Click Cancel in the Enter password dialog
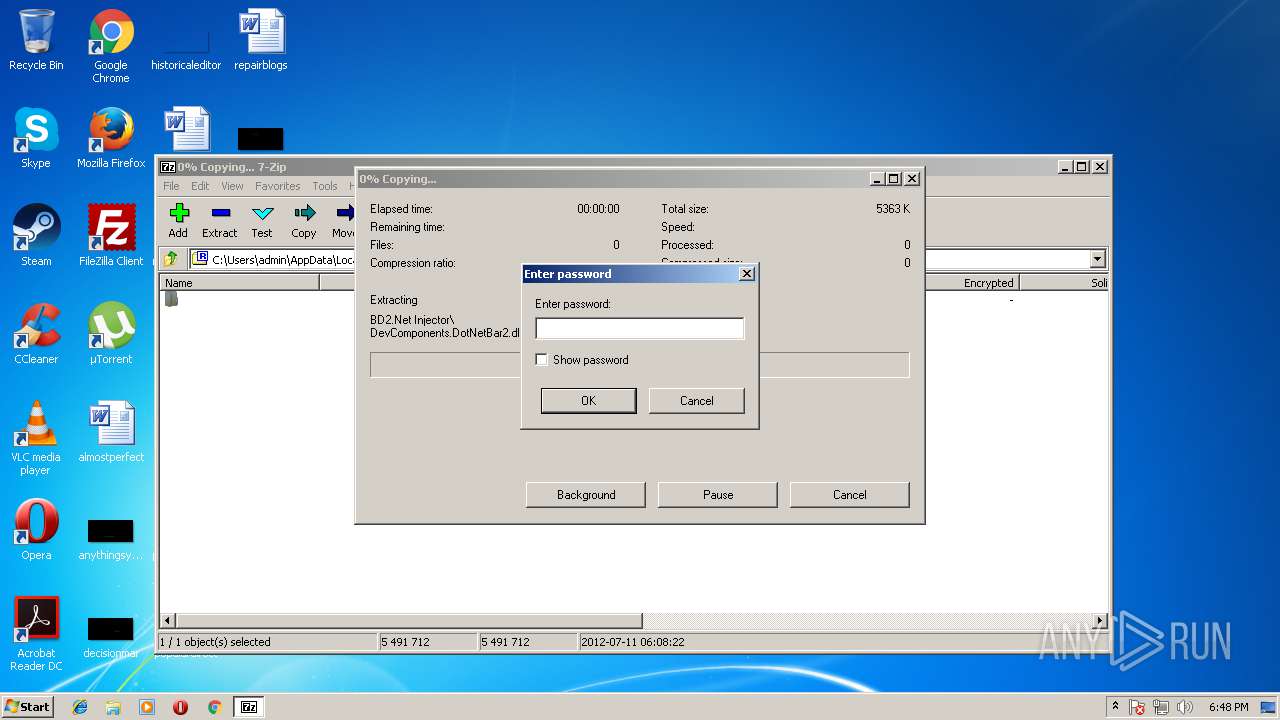This screenshot has height=720, width=1280. click(697, 401)
